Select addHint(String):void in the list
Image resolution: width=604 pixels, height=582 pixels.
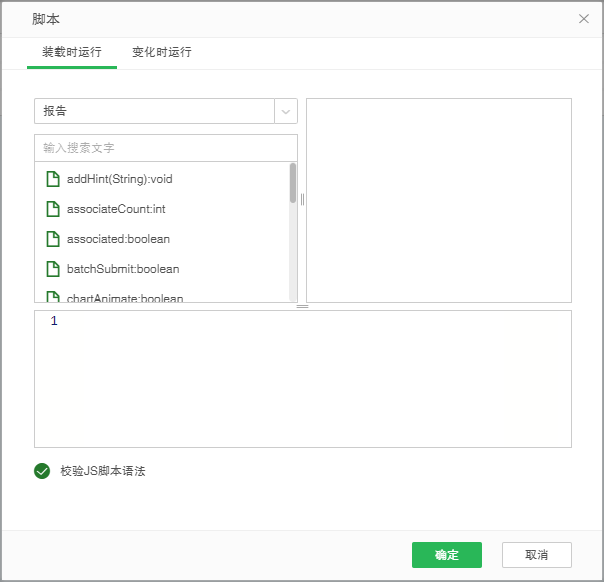tap(120, 179)
